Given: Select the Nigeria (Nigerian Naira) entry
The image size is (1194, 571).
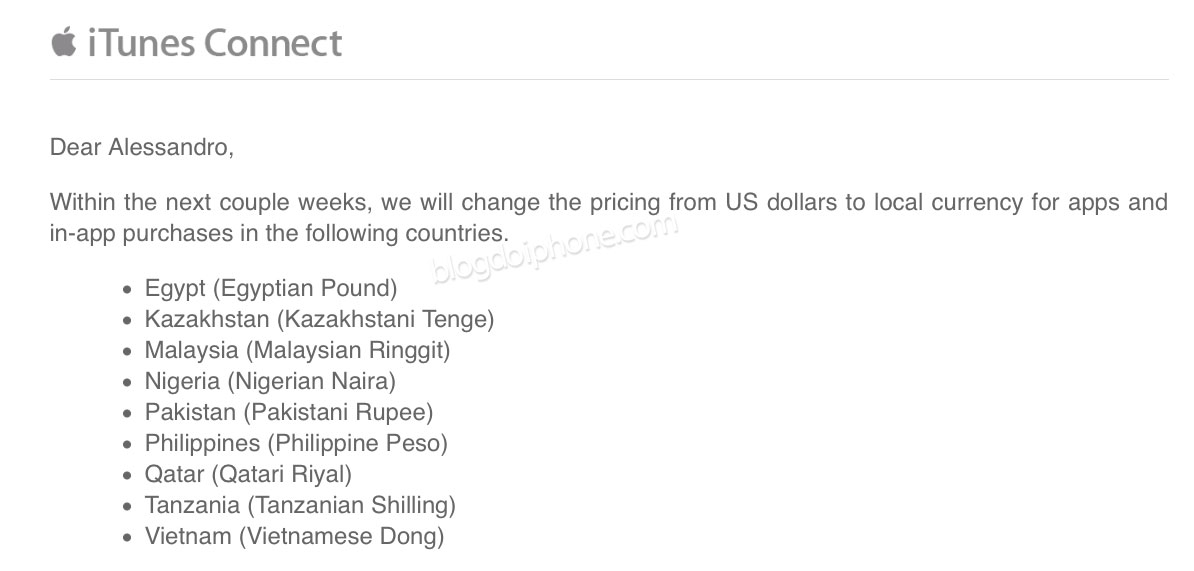Looking at the screenshot, I should (x=270, y=381).
